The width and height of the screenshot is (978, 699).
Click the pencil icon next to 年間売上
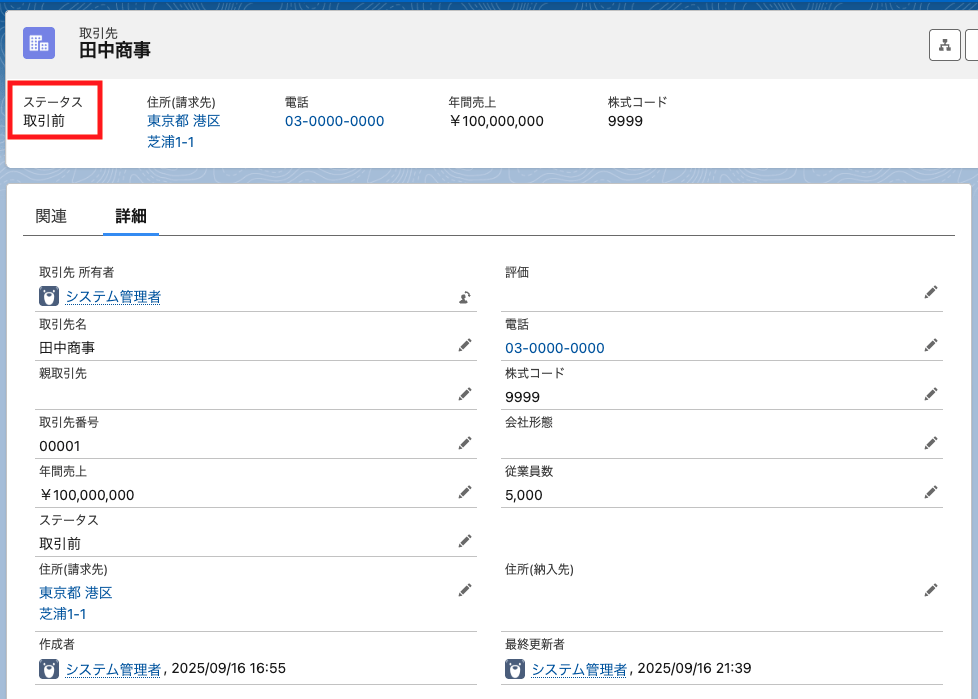coord(464,492)
